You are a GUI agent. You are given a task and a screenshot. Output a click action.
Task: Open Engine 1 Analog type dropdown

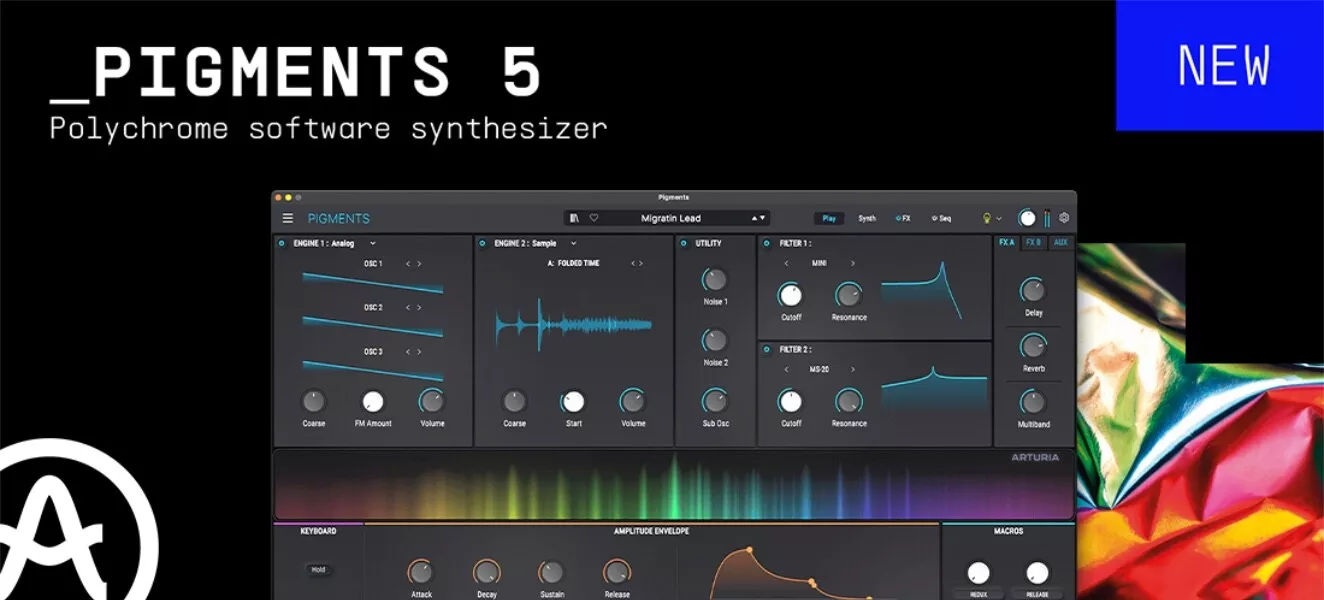373,243
